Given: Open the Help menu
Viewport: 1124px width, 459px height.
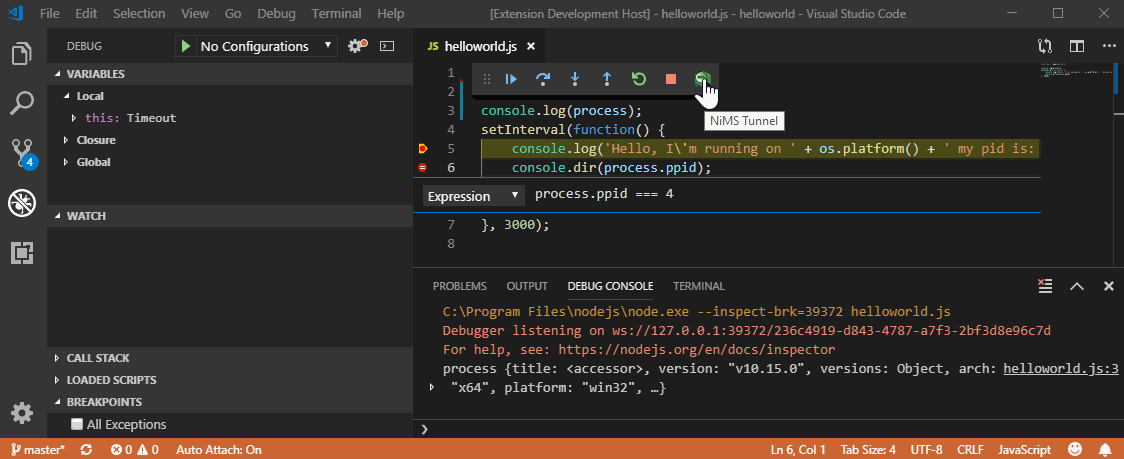Looking at the screenshot, I should [391, 14].
